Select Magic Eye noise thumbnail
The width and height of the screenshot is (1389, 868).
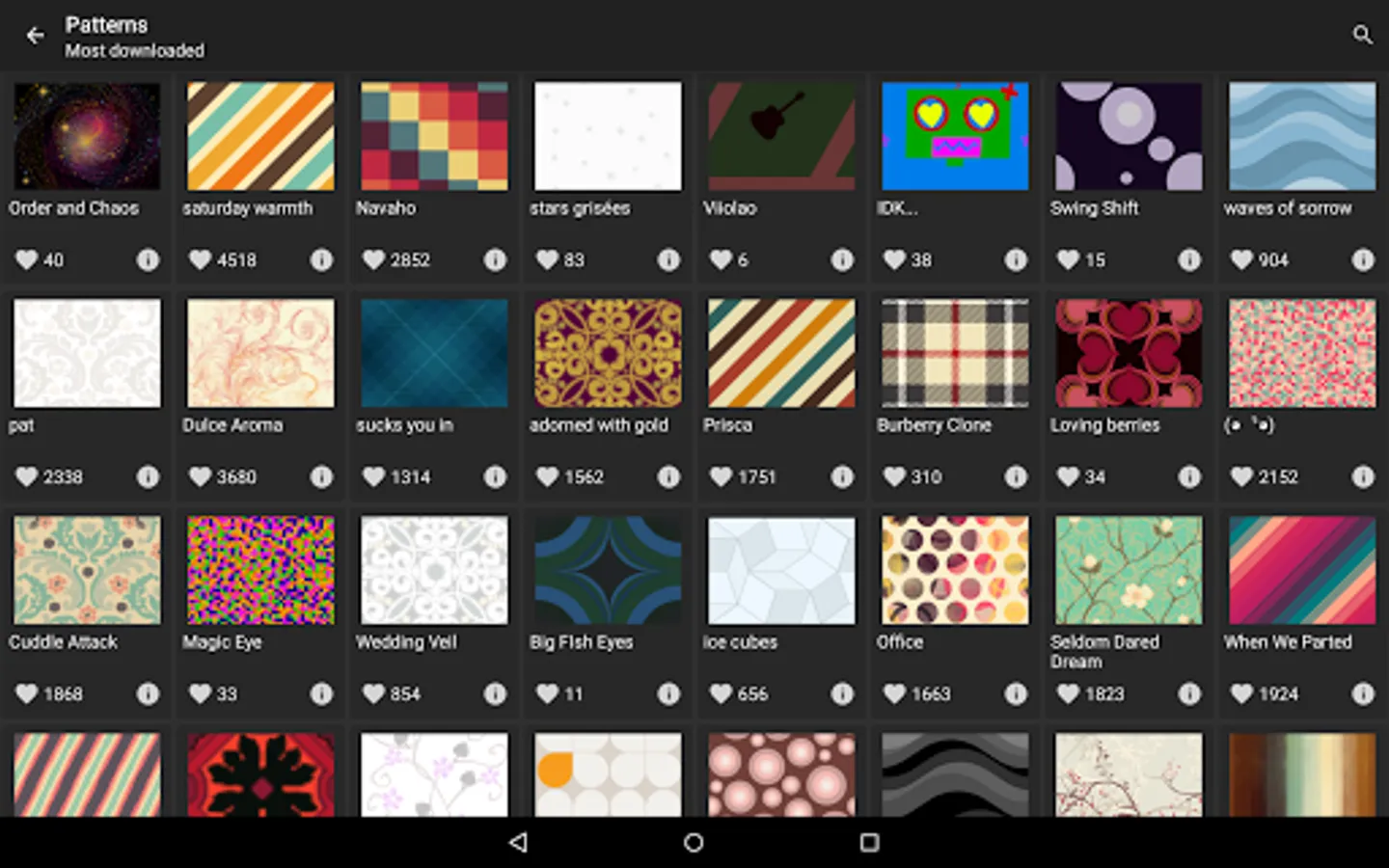point(260,570)
